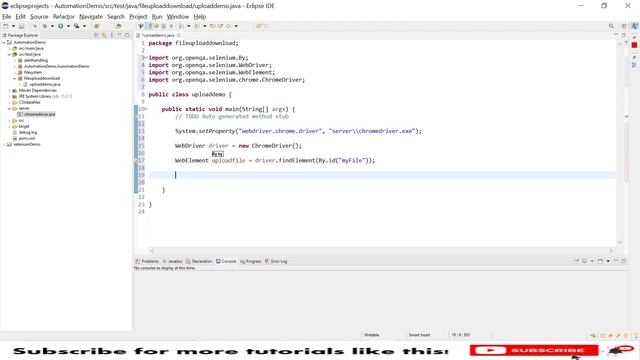Screen dimensions: 640x360
Task: Click the New Java Package icon
Action: tap(97, 26)
